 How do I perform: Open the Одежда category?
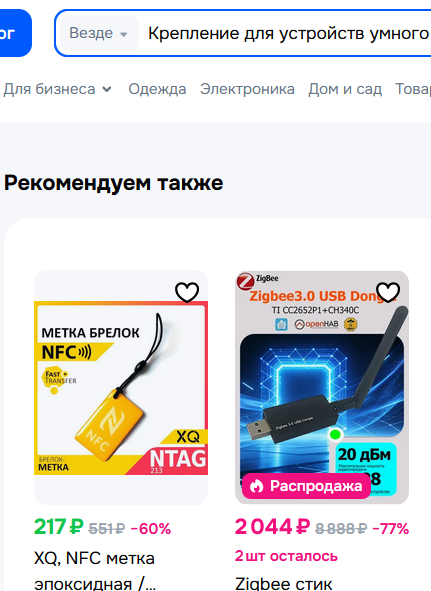[157, 89]
